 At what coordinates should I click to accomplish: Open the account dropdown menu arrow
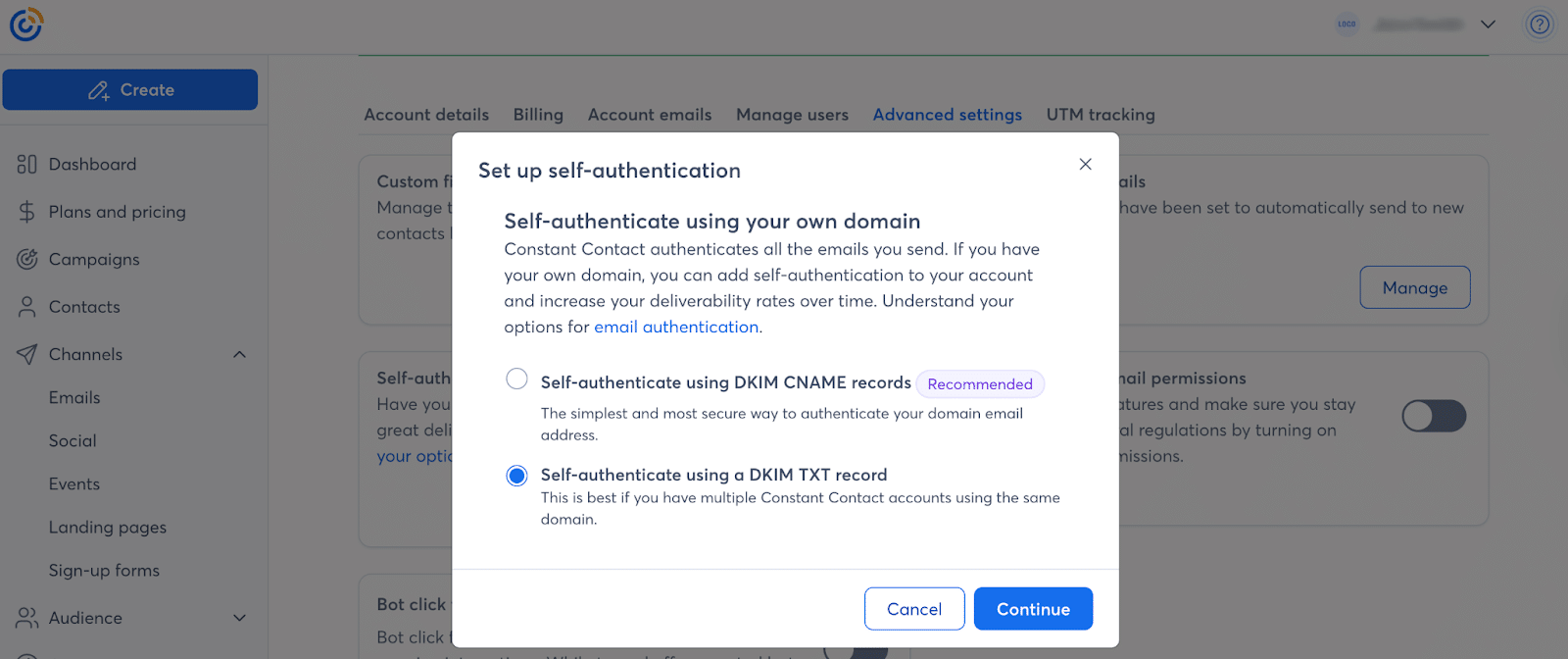(1488, 25)
